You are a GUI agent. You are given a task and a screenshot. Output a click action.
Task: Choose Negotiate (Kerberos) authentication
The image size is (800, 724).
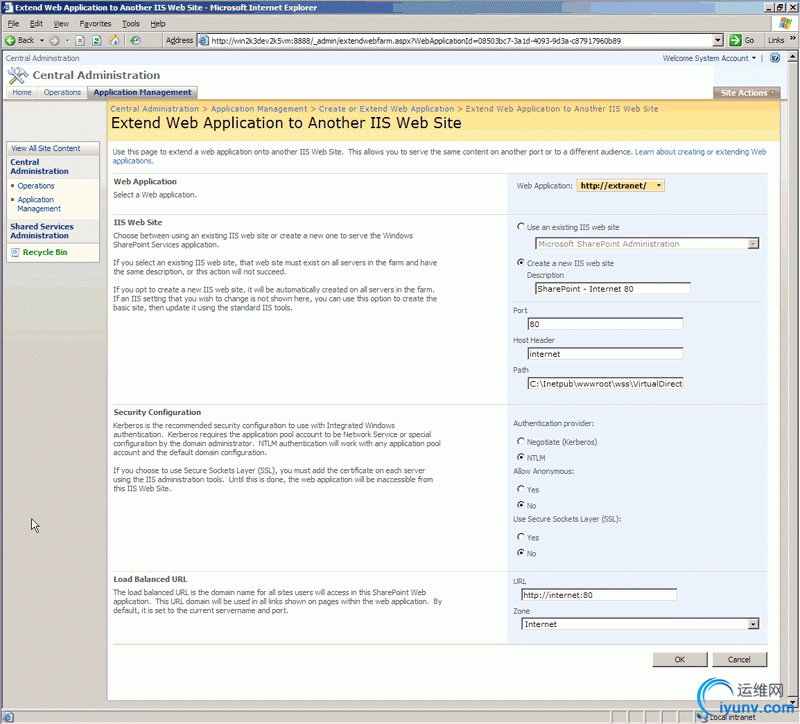tap(520, 441)
